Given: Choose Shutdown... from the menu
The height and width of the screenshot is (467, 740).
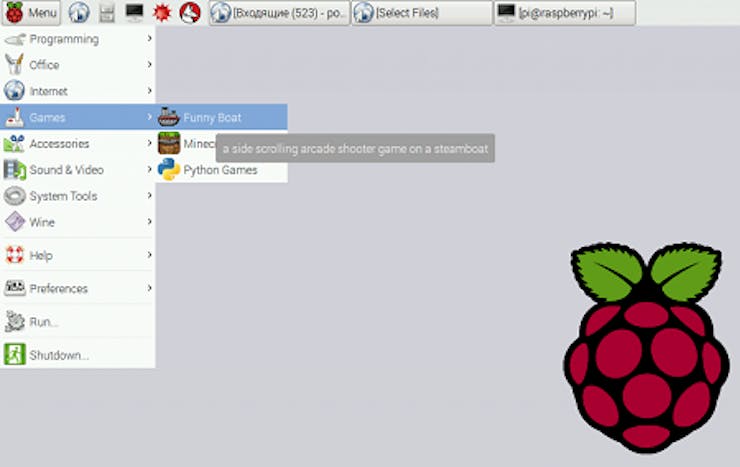Looking at the screenshot, I should (78, 355).
